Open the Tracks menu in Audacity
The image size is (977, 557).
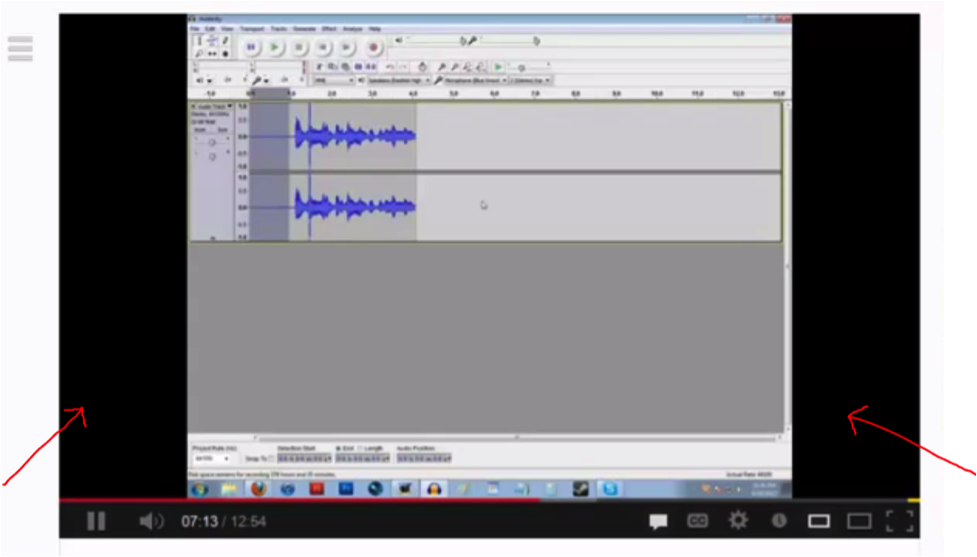coord(279,29)
